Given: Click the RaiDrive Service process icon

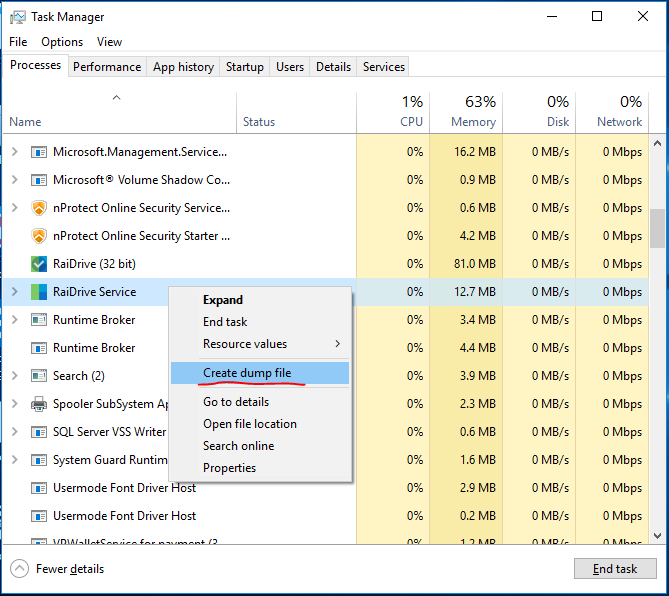Looking at the screenshot, I should (x=39, y=292).
